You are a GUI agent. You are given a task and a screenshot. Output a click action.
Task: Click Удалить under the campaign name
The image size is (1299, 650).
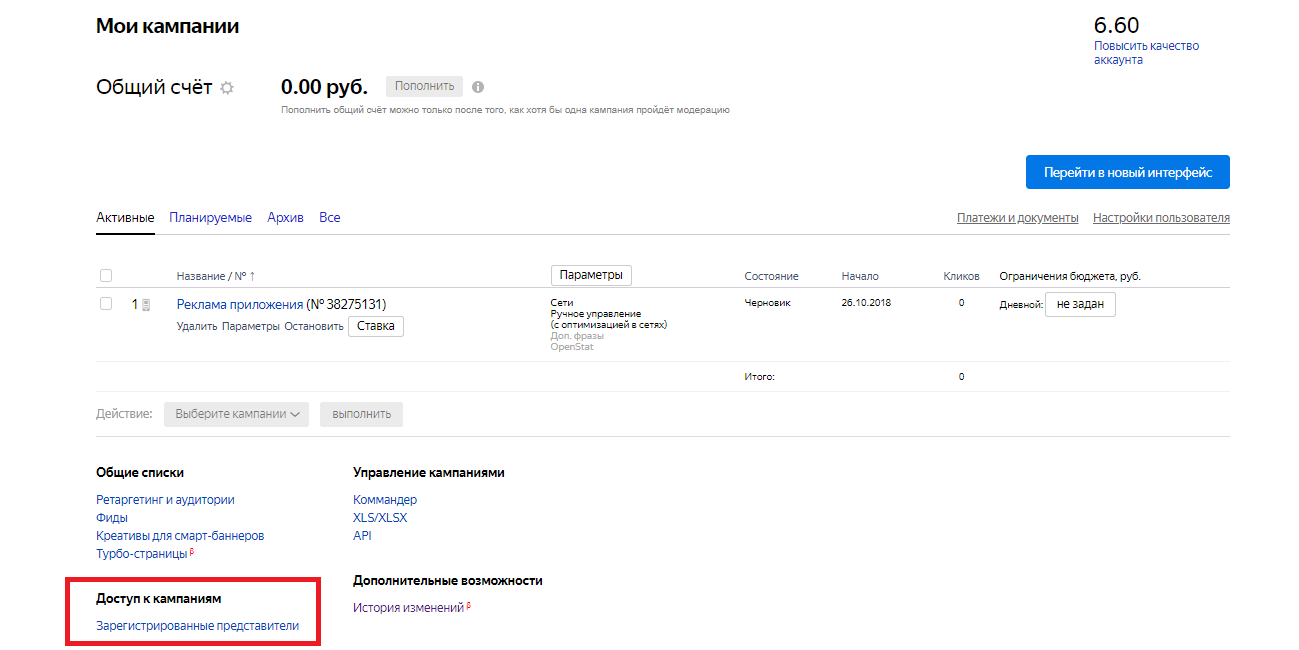197,326
